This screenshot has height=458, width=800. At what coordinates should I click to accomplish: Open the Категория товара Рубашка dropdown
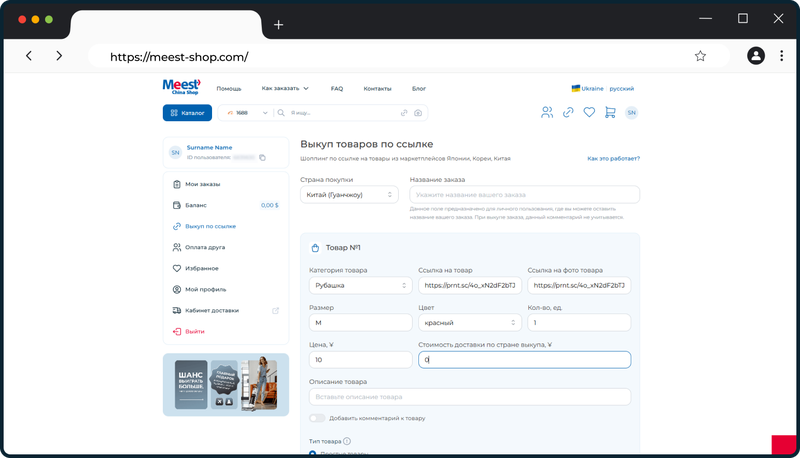tap(360, 285)
